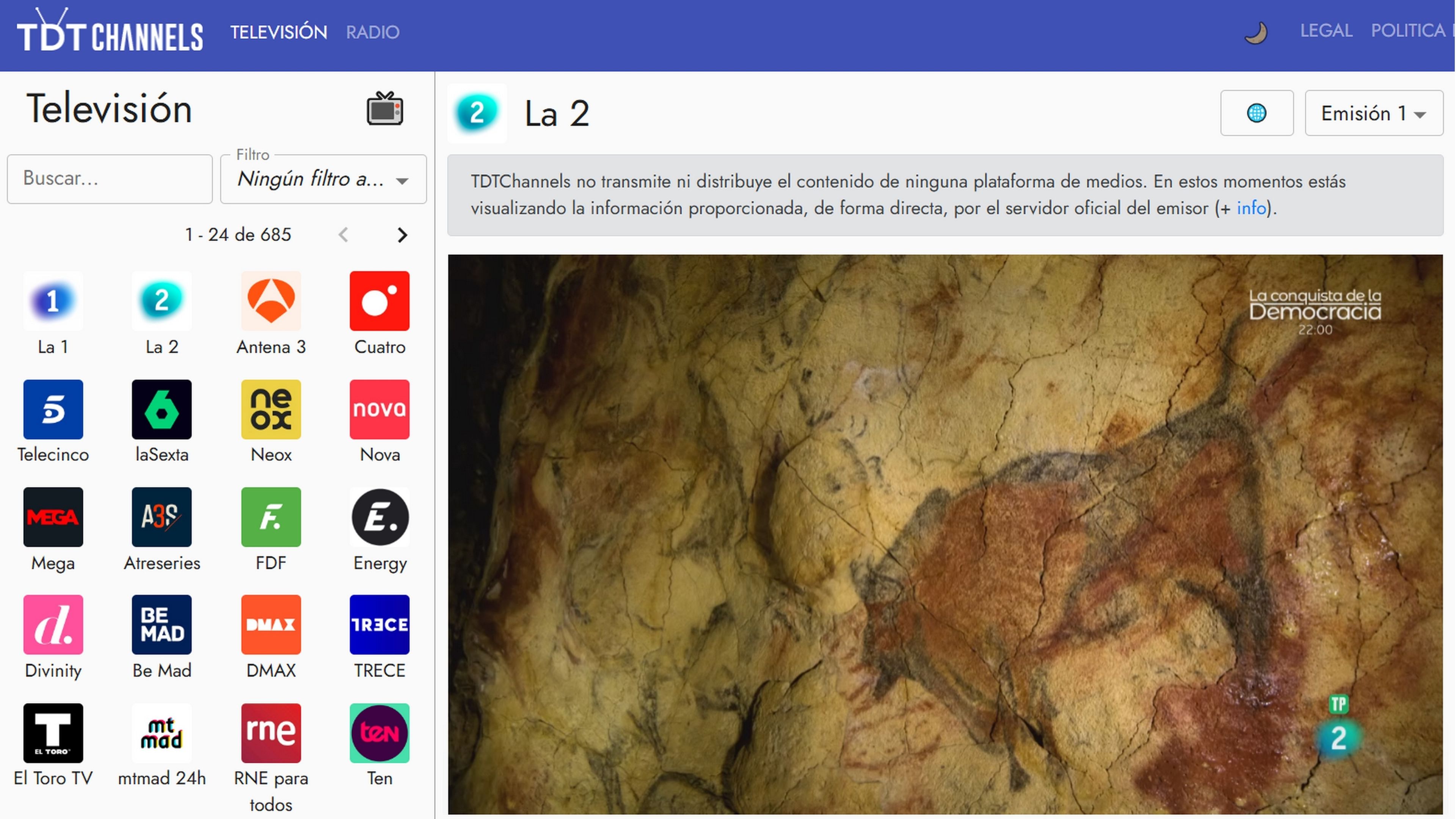1456x819 pixels.
Task: Select the TELEVISIÓN tab
Action: [278, 32]
